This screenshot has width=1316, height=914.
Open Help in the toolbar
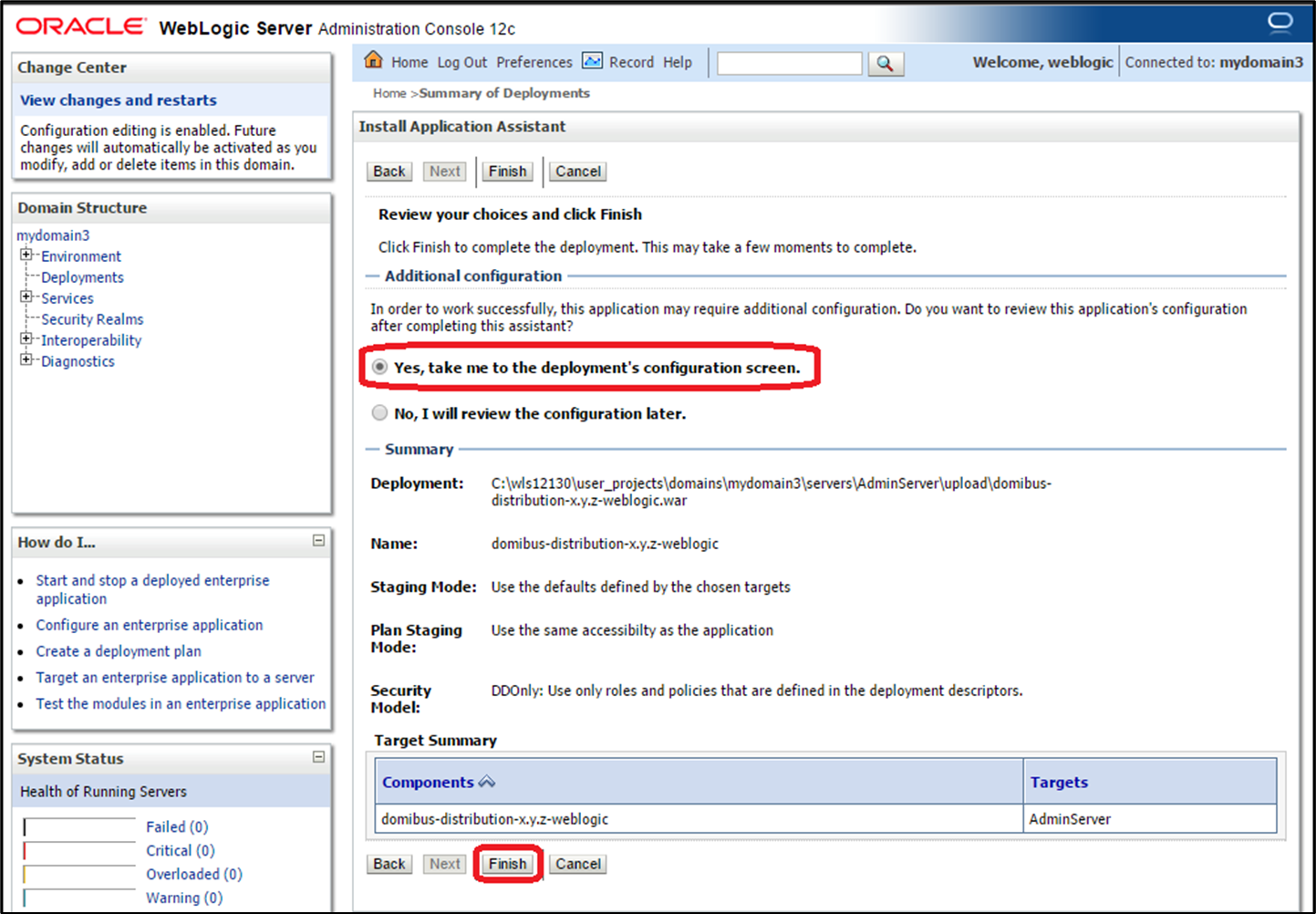tap(678, 62)
